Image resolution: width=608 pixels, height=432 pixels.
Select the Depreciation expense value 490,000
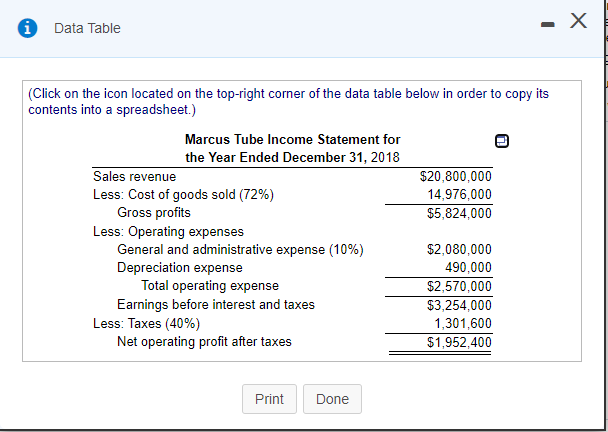pos(466,268)
